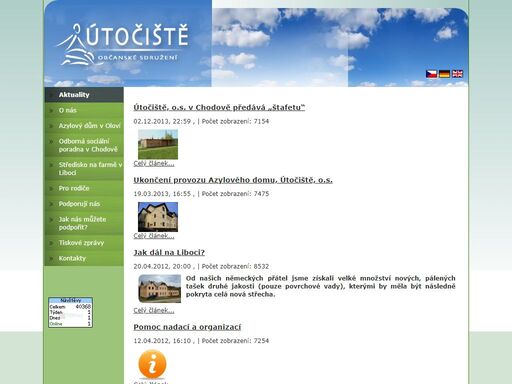Open the Aktuality menu item
The width and height of the screenshot is (512, 384).
84,95
